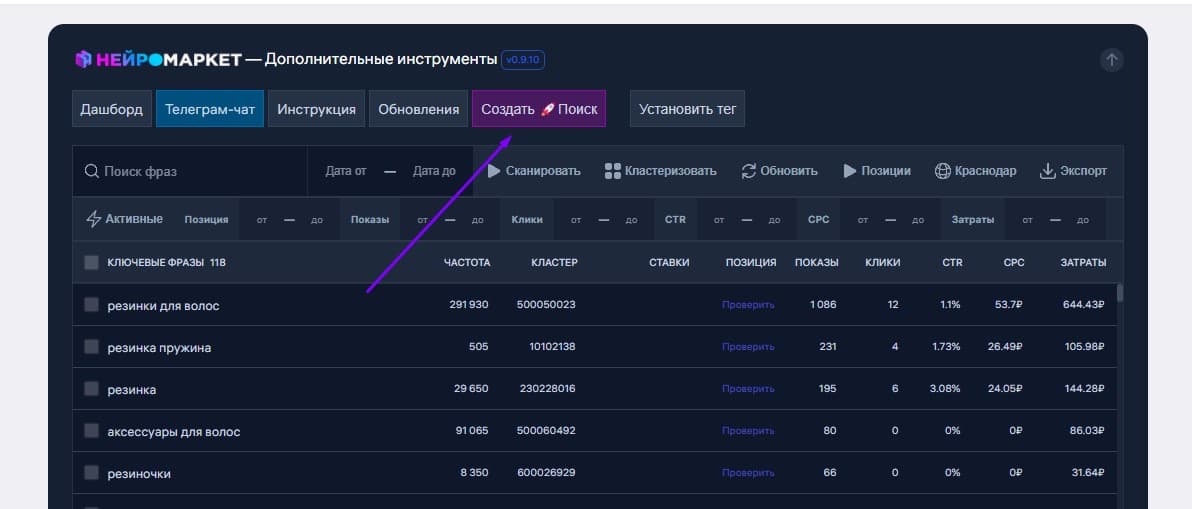Click the Установить тег button
The width and height of the screenshot is (1192, 509).
coord(687,109)
